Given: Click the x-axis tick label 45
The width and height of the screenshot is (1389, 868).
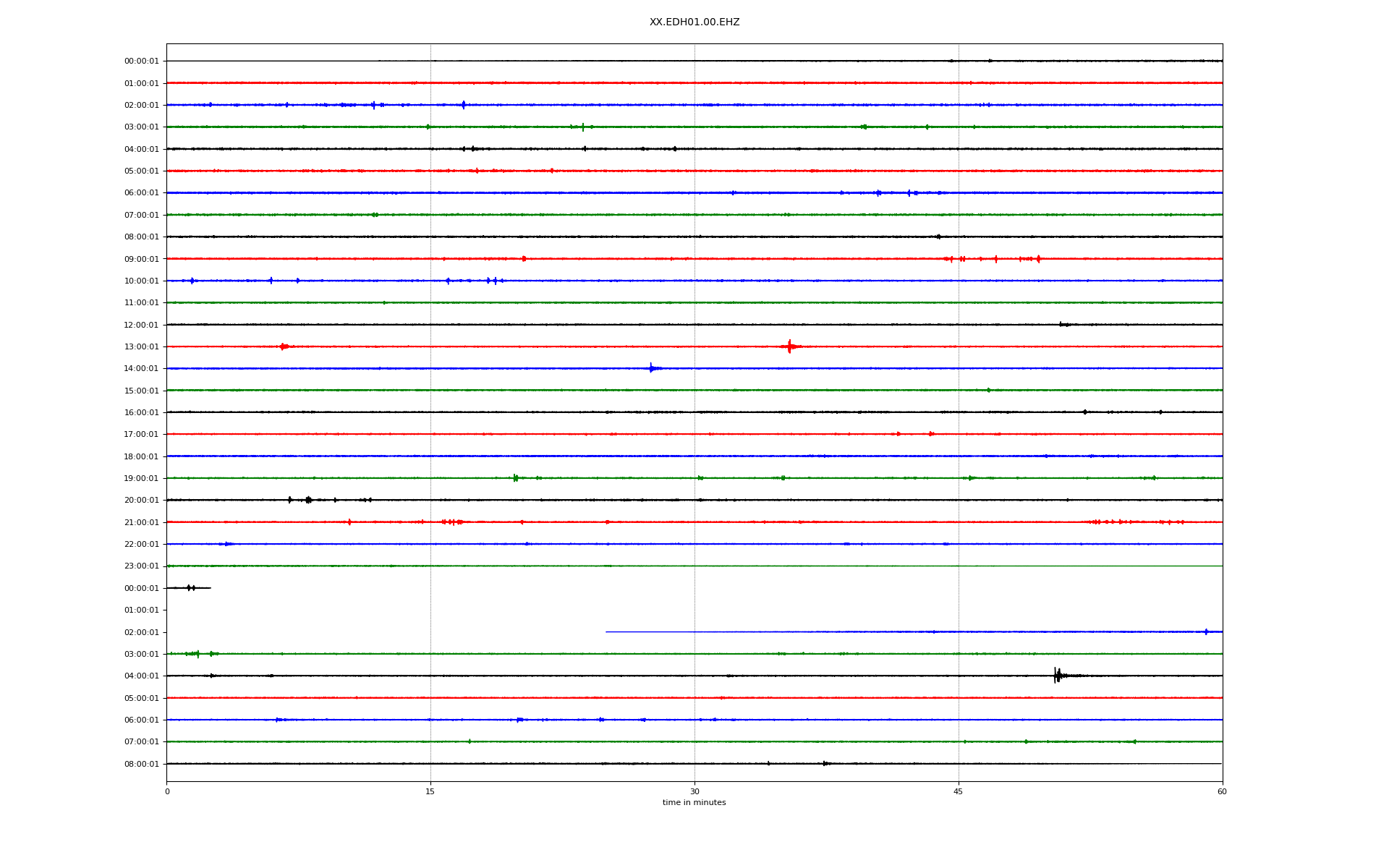Looking at the screenshot, I should 959,791.
